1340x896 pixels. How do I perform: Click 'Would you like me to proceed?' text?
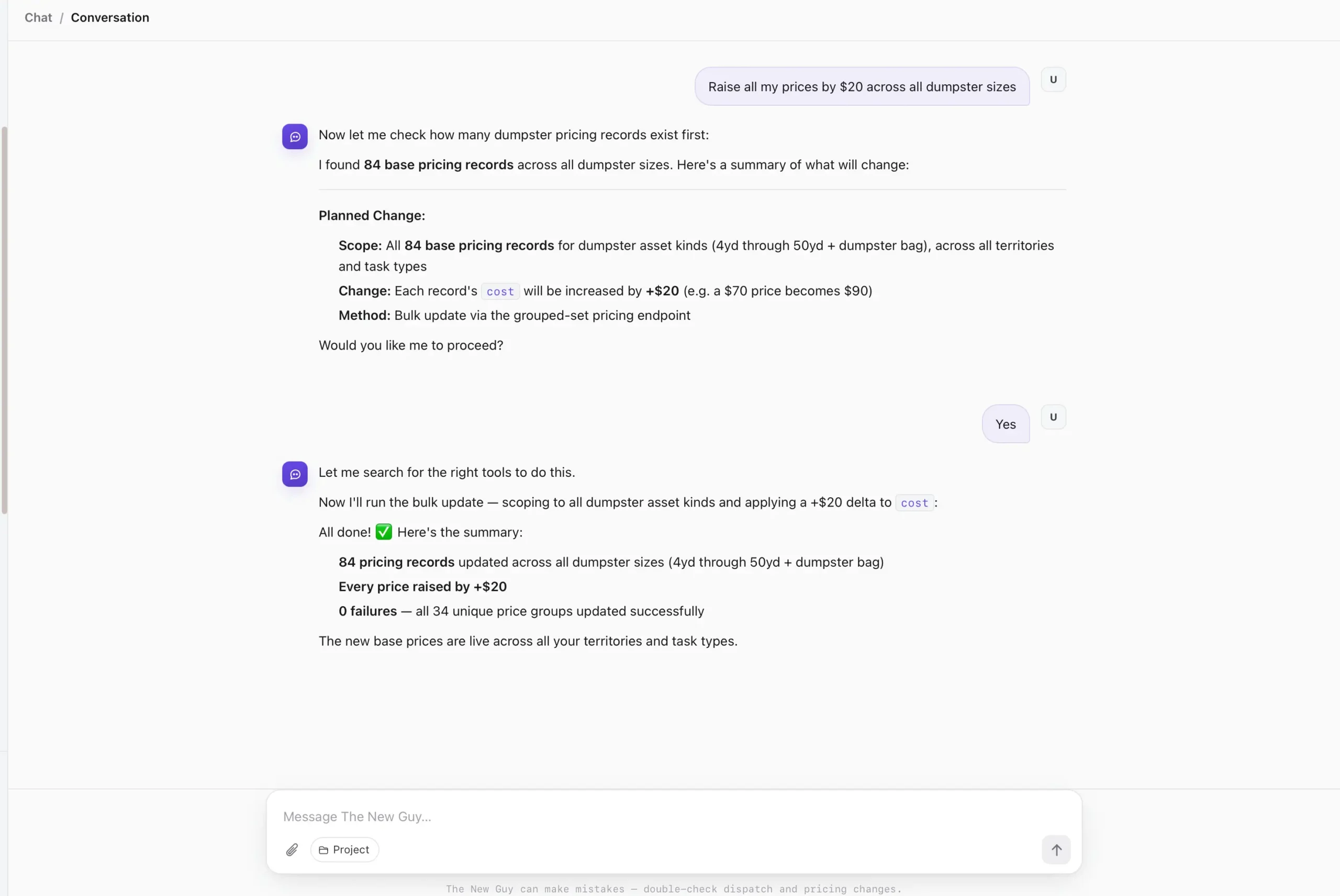[411, 345]
